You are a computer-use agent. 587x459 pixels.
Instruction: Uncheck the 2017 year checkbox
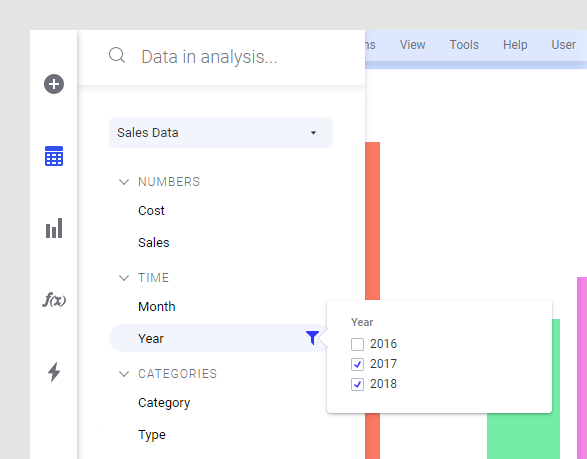coord(357,364)
